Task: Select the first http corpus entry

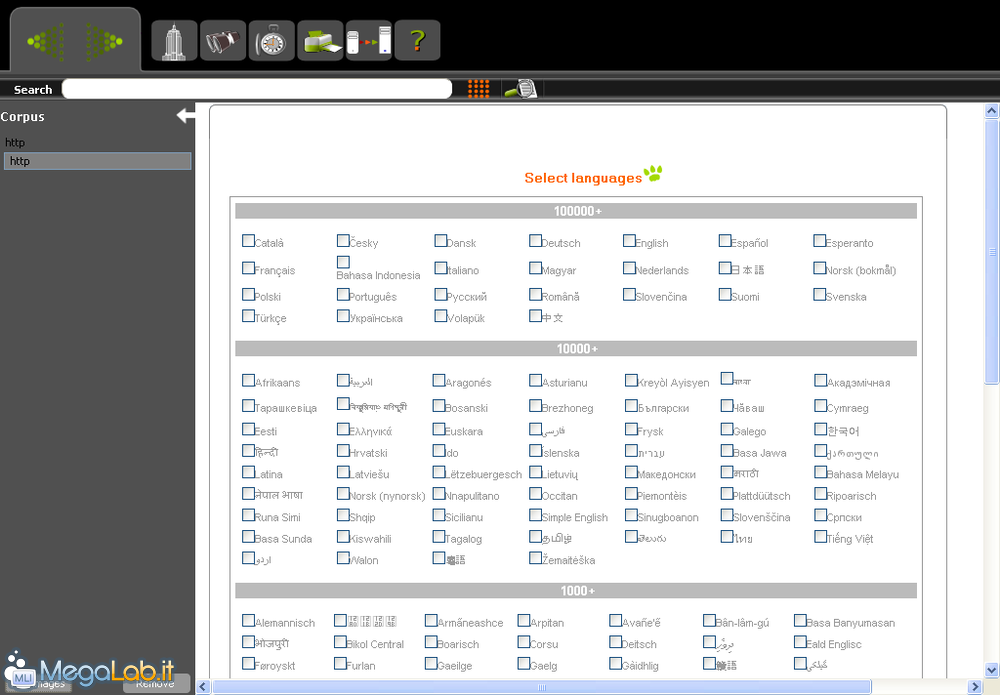Action: click(15, 143)
